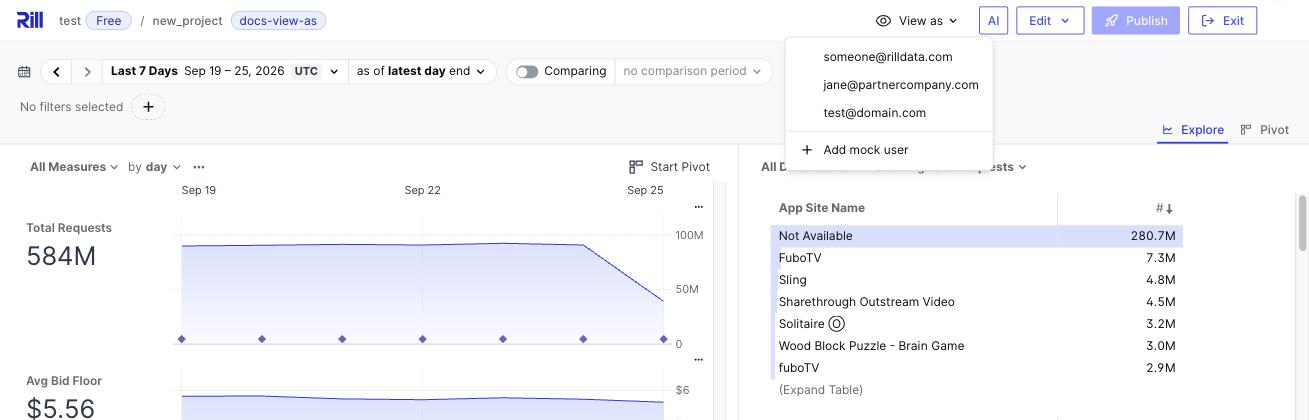Open the Edit dropdown
Screen dimensions: 1309x420
(x=1050, y=20)
